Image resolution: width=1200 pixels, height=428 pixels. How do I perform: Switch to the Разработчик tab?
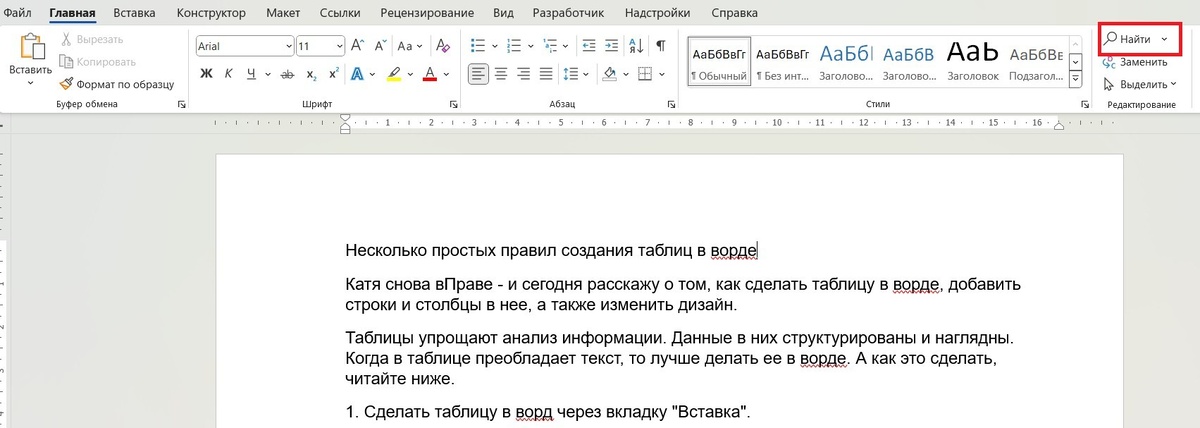click(x=568, y=13)
